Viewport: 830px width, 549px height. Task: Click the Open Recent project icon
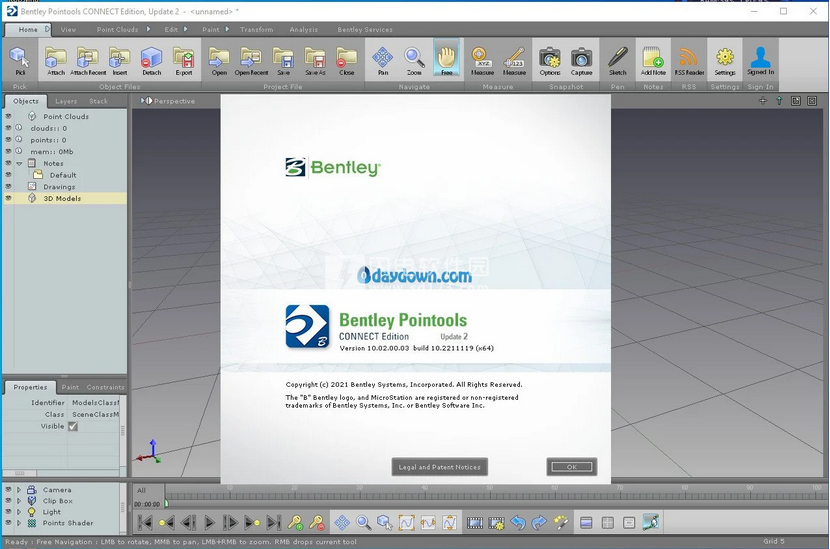pos(251,60)
